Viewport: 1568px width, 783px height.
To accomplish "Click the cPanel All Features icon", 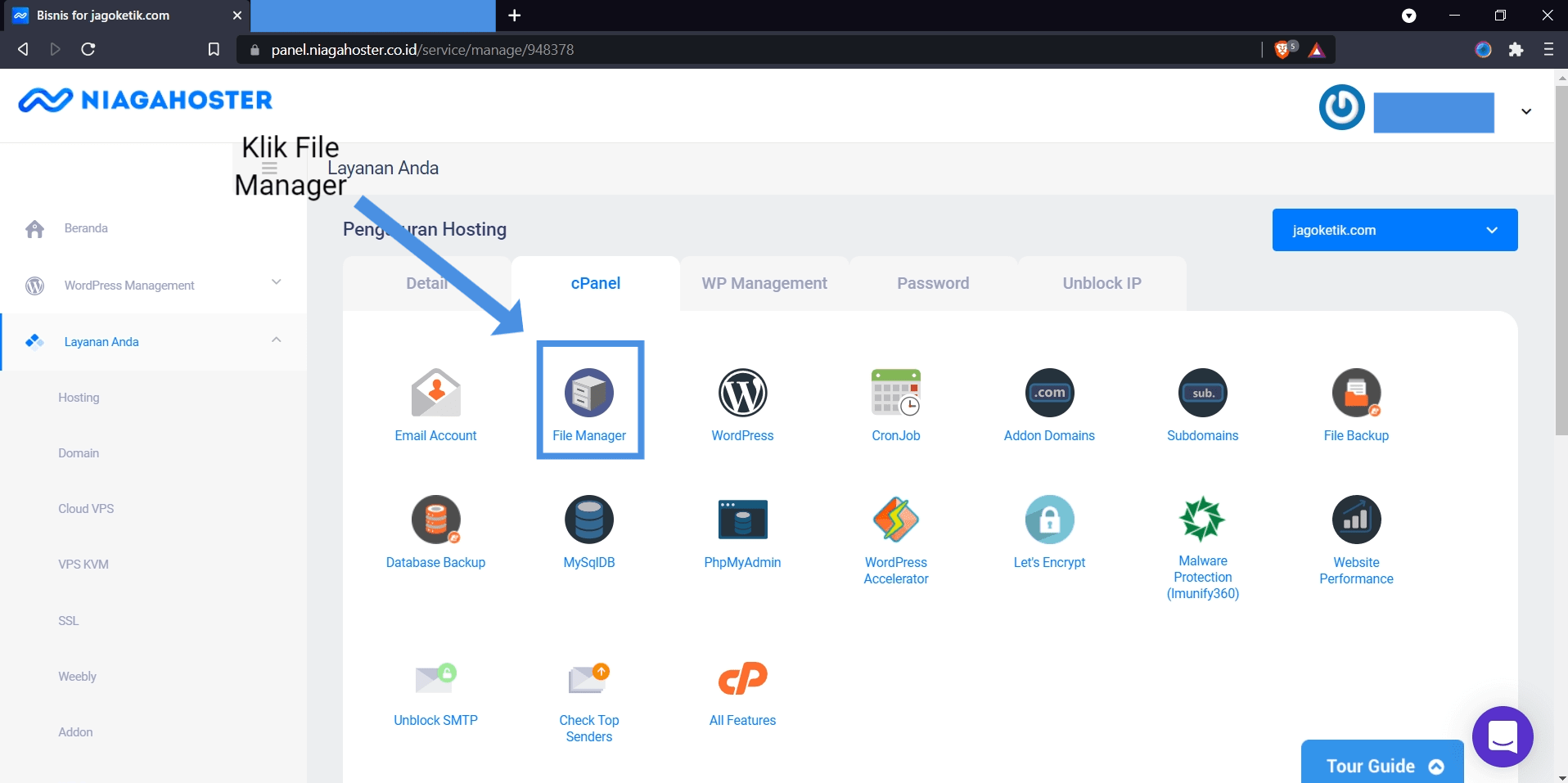I will pyautogui.click(x=742, y=678).
